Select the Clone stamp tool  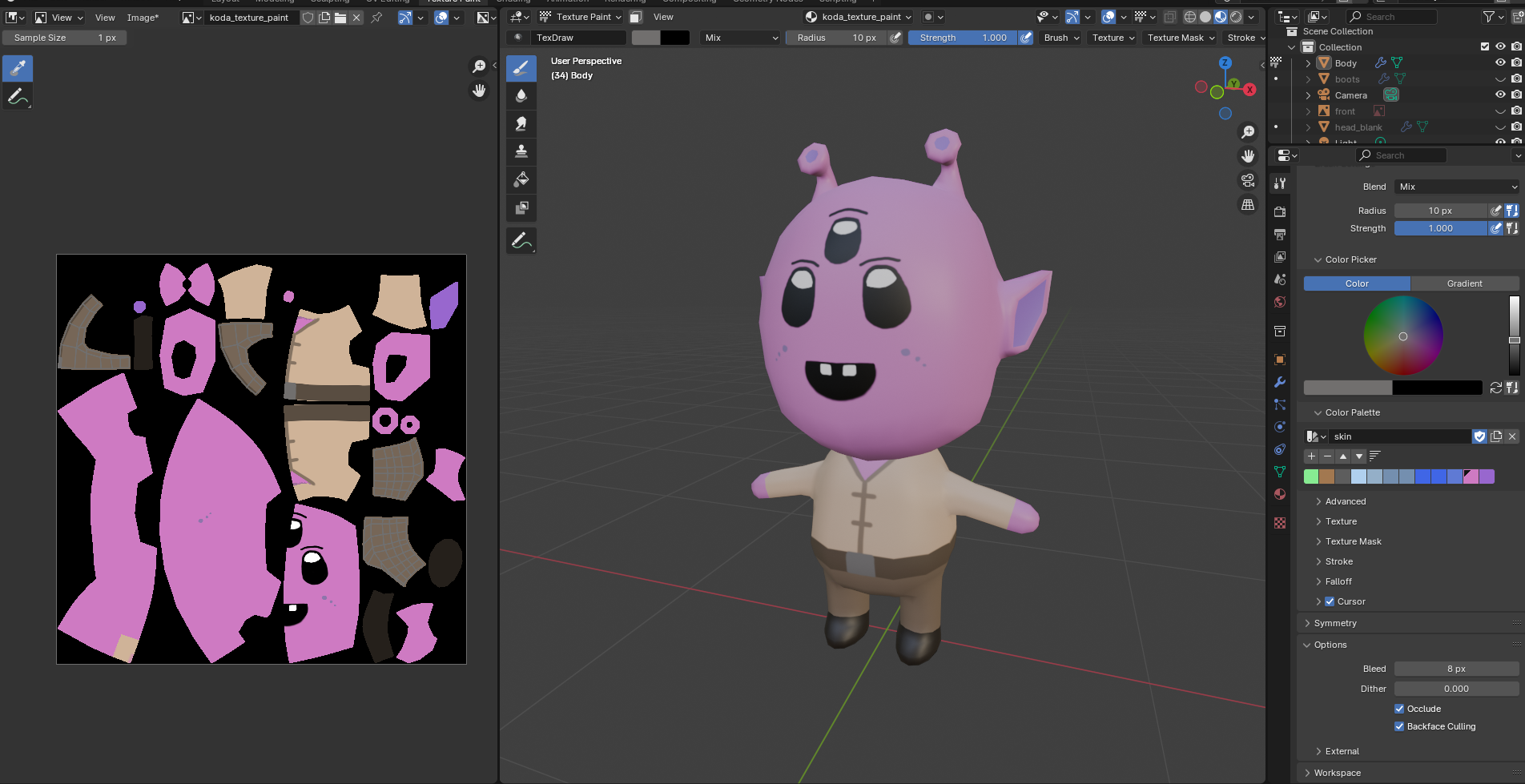point(521,151)
